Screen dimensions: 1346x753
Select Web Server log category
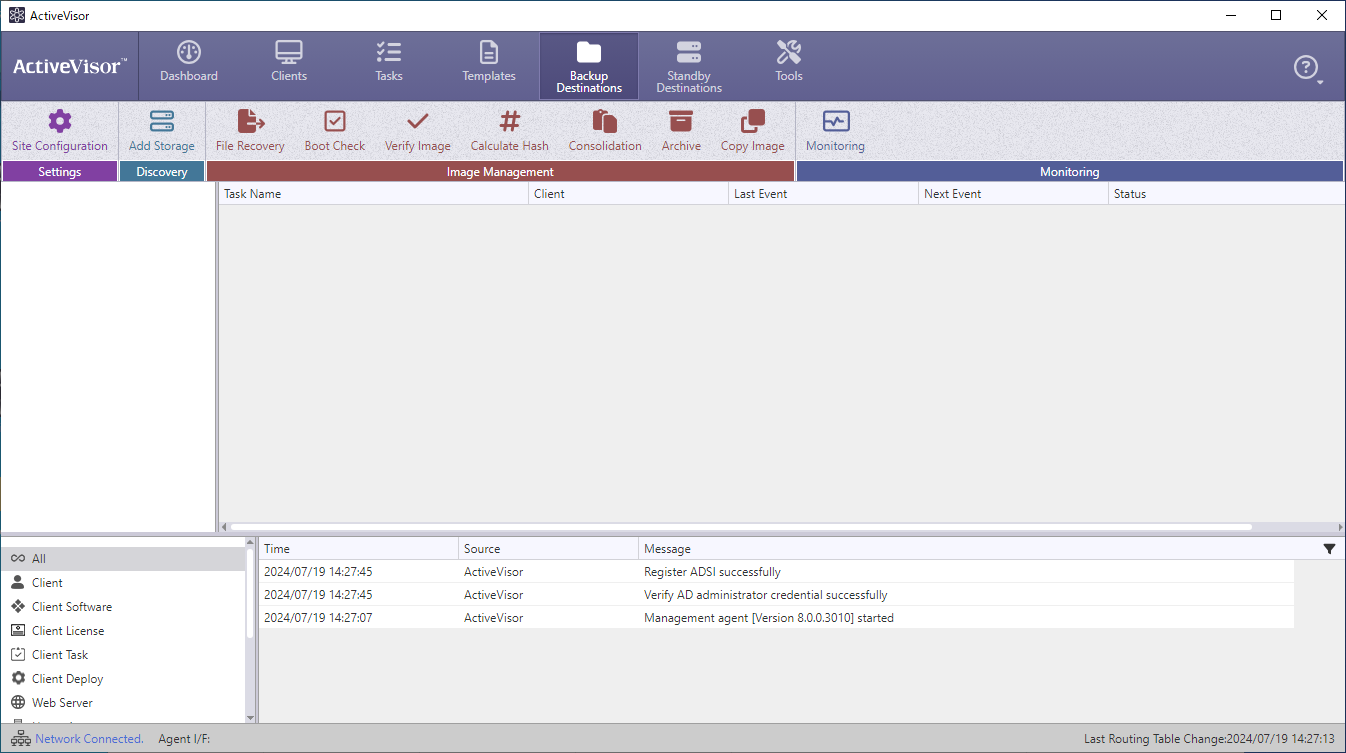tap(123, 703)
